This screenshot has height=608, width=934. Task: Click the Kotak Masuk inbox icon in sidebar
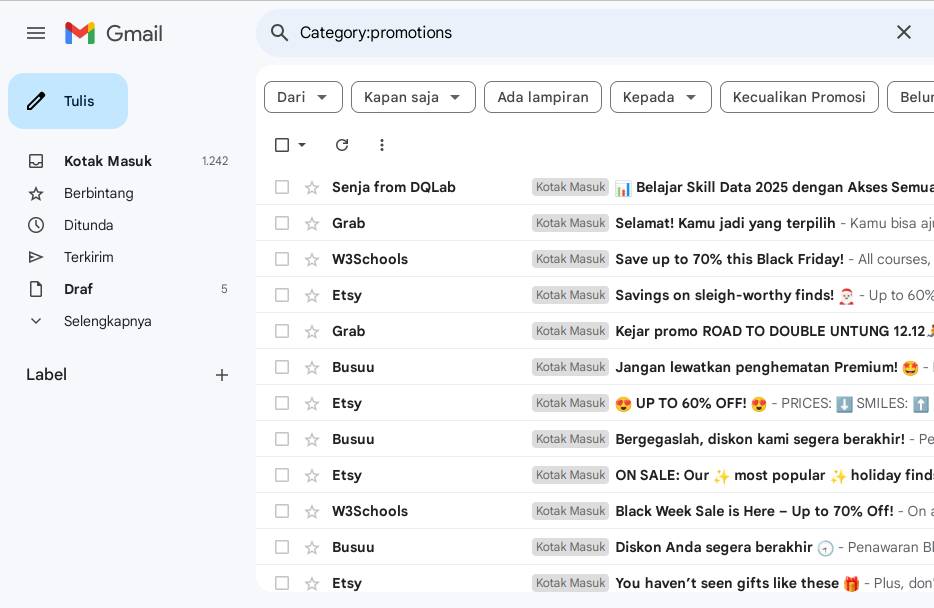click(36, 161)
